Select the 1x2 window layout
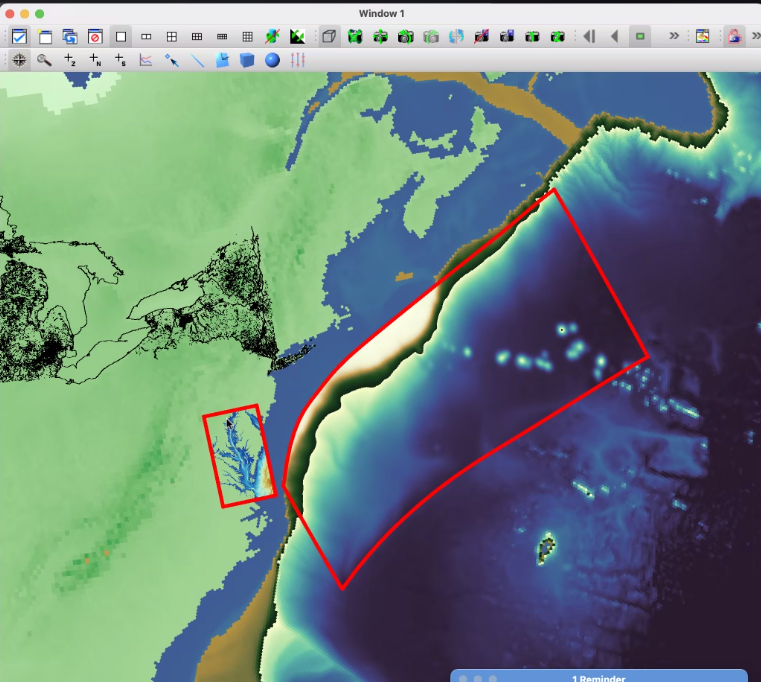This screenshot has height=682, width=761. 146,36
